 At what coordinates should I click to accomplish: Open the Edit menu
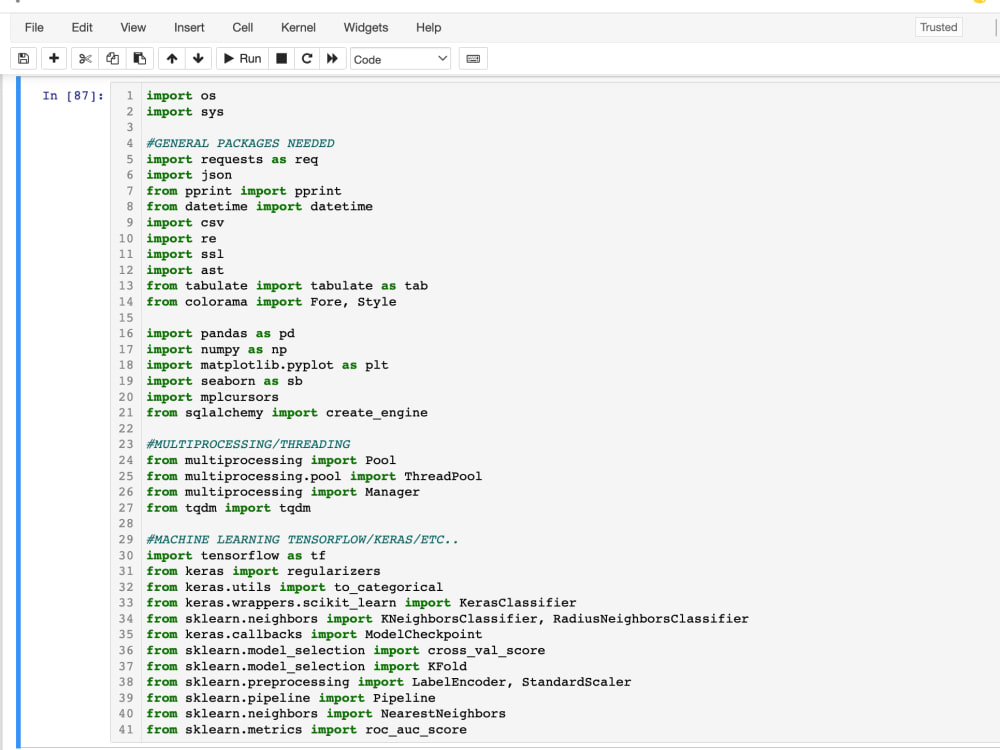point(82,27)
